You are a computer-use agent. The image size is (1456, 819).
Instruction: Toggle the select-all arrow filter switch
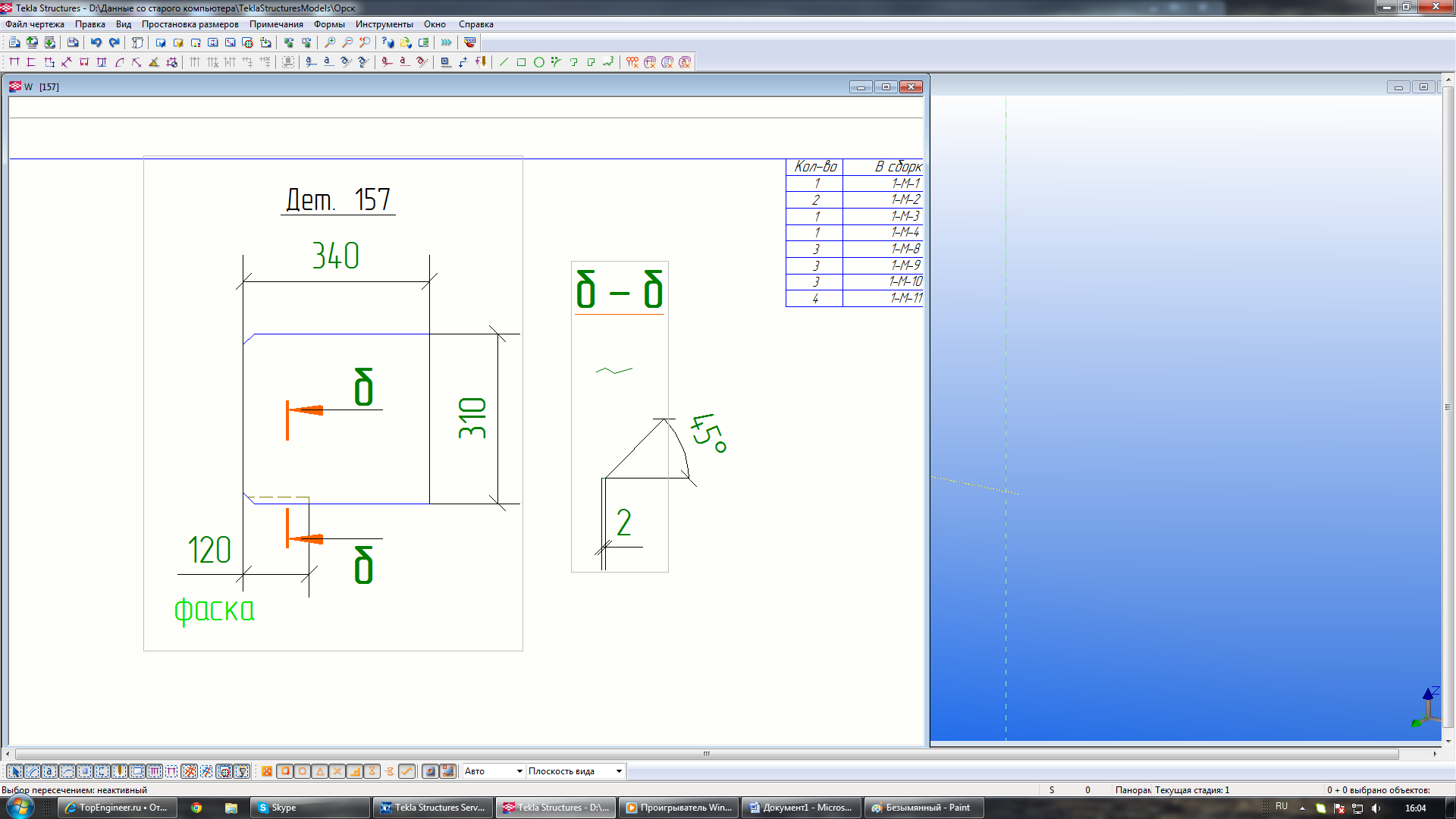[x=14, y=771]
